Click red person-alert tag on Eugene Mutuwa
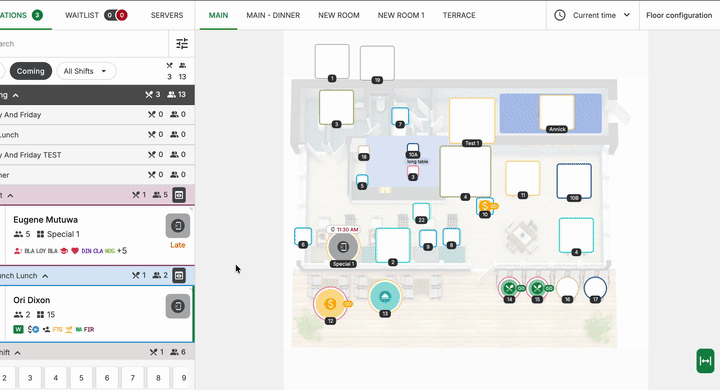 click(x=18, y=251)
